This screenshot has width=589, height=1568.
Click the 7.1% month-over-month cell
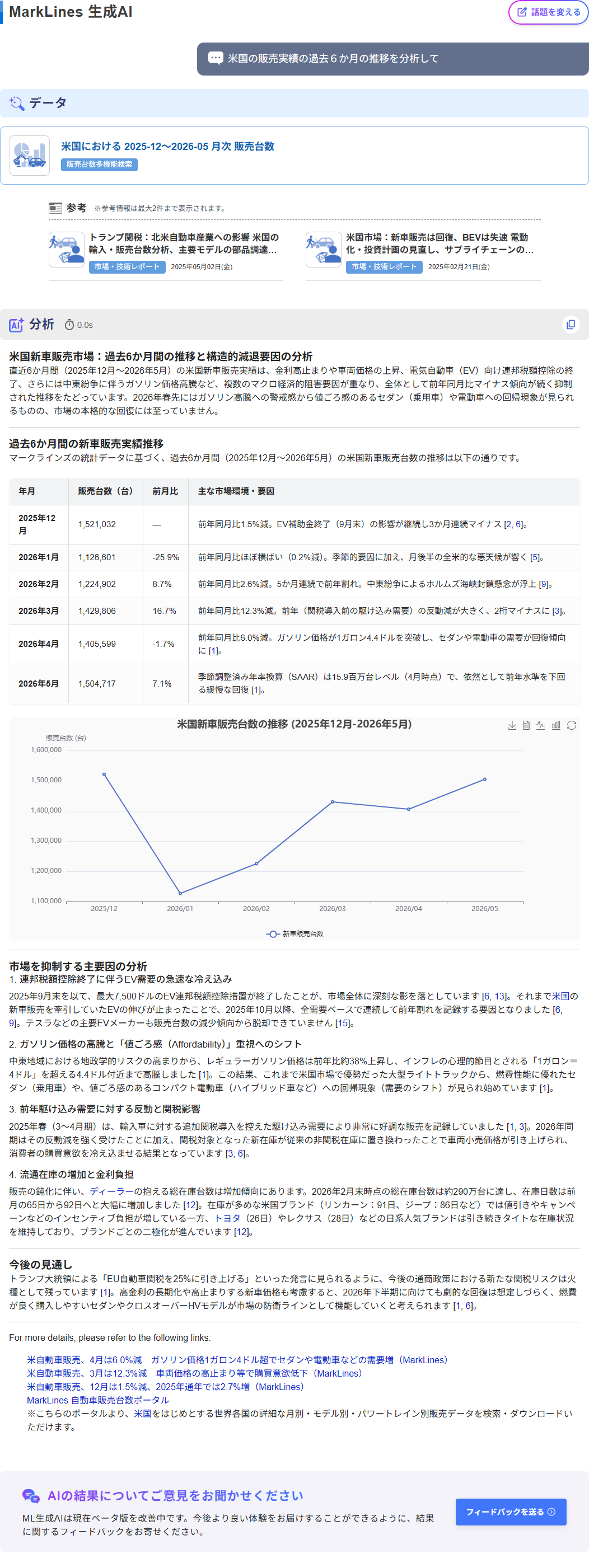[166, 684]
